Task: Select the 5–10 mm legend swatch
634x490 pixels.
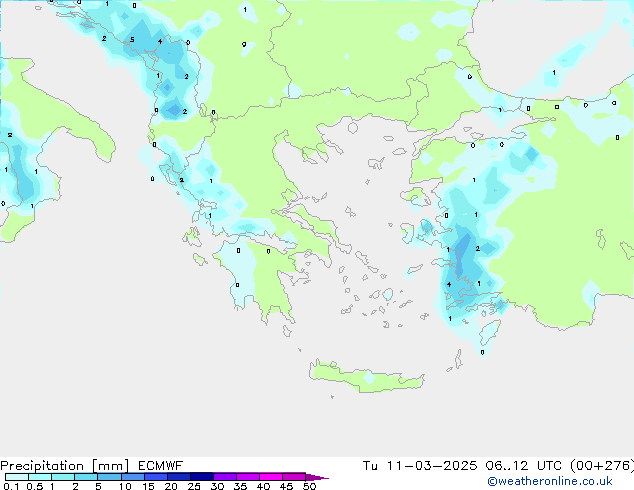Action: click(x=109, y=477)
